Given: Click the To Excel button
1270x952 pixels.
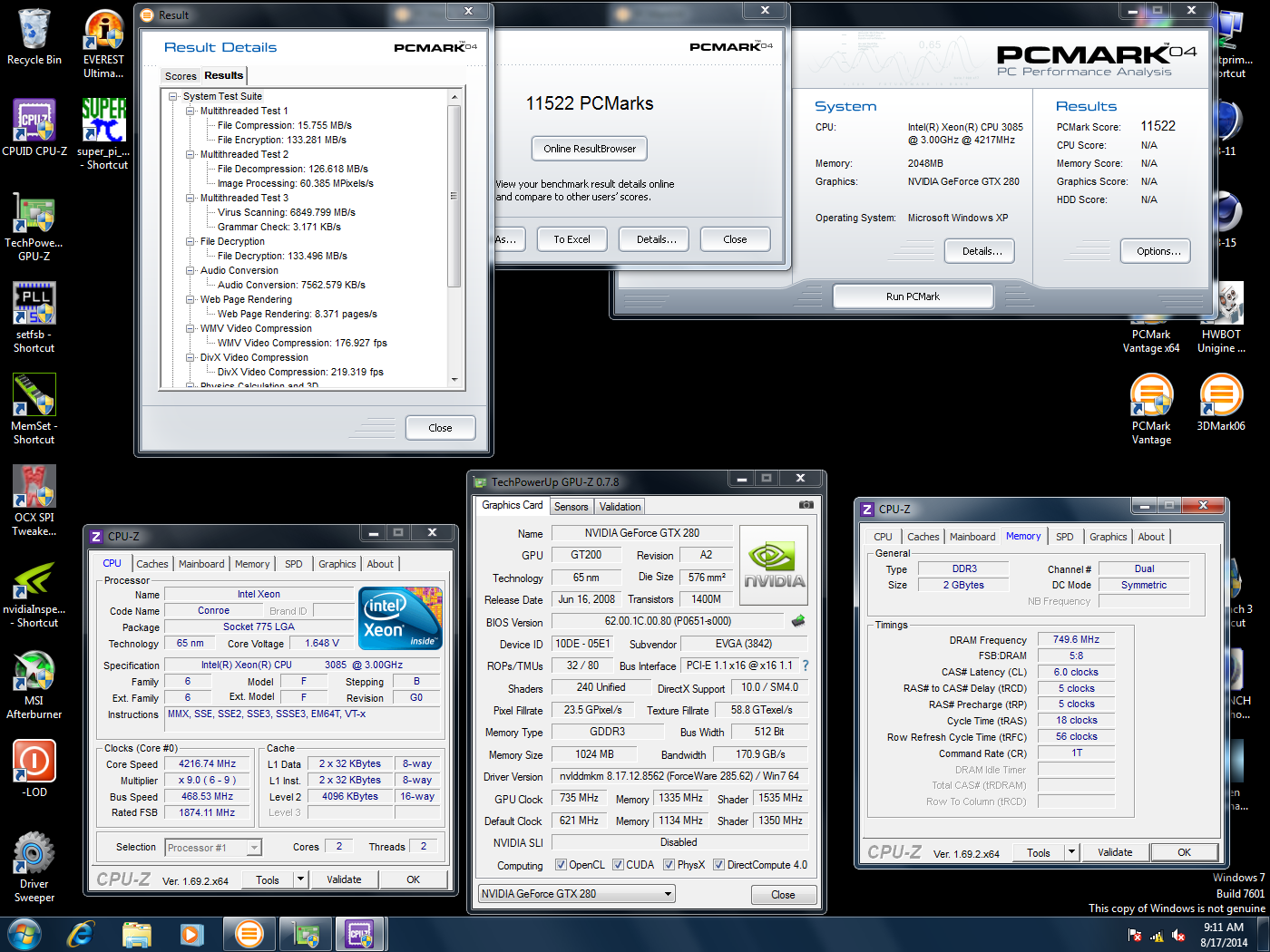Looking at the screenshot, I should [x=571, y=239].
